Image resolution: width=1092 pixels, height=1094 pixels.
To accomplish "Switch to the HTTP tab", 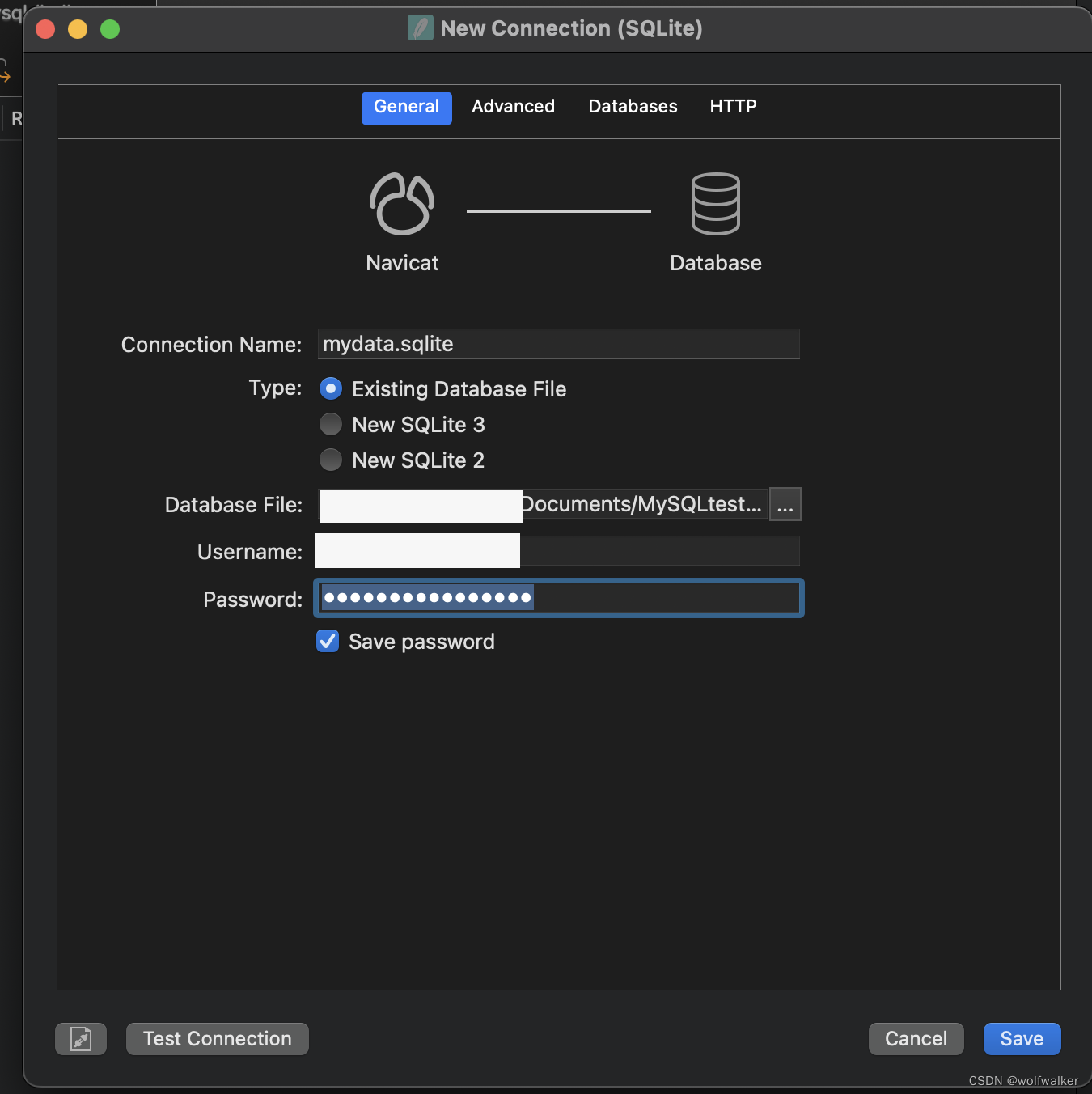I will 733,108.
